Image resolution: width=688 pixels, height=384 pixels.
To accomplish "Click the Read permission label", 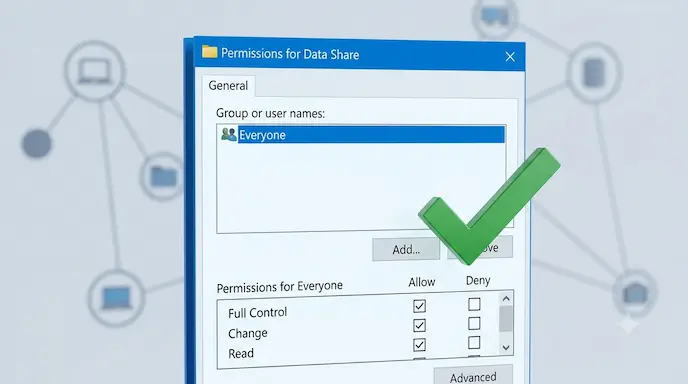I will [241, 353].
